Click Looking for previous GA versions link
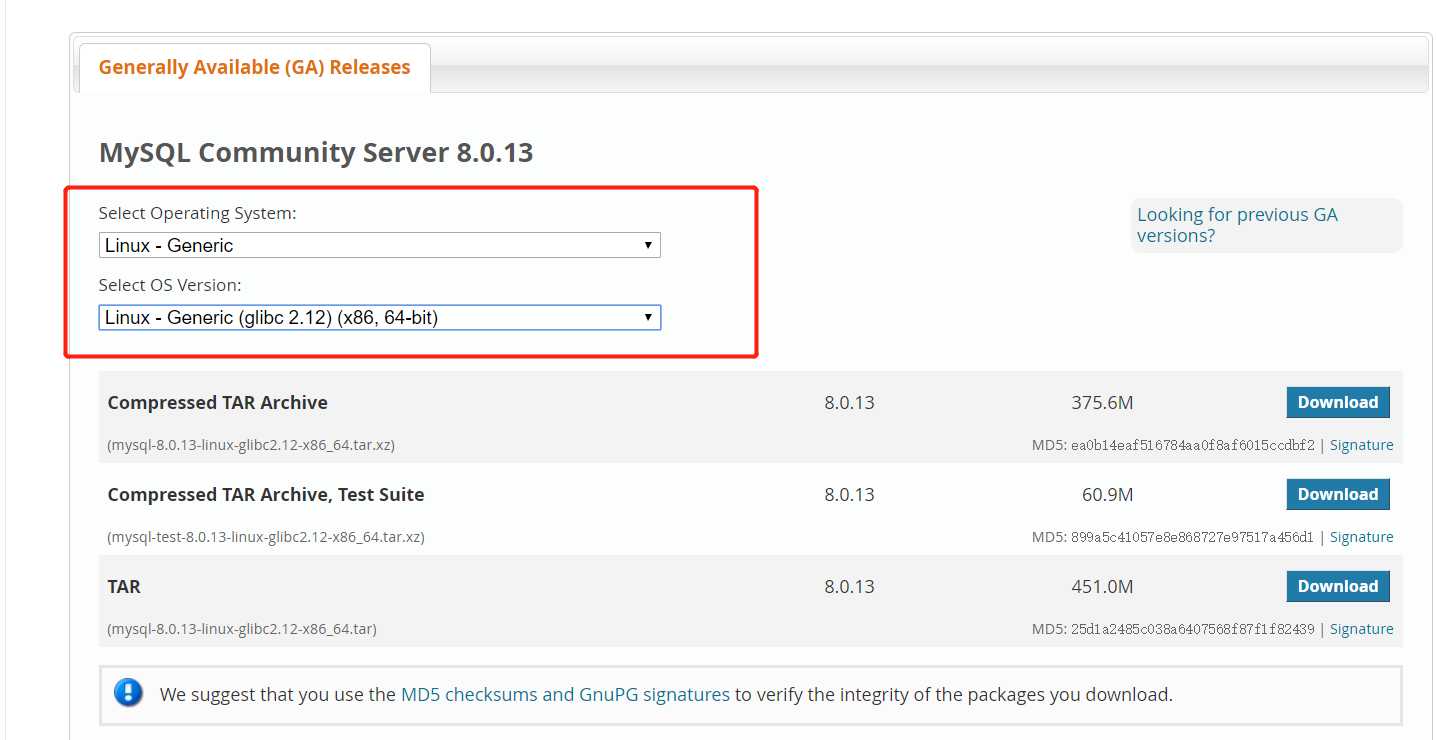The height and width of the screenshot is (740, 1436). click(1237, 225)
